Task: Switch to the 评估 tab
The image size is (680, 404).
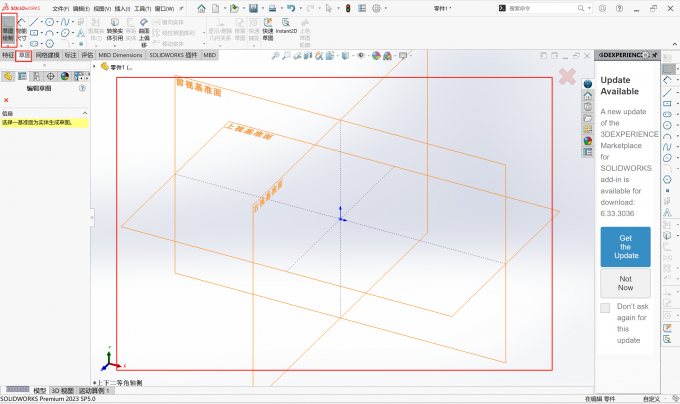Action: [x=87, y=55]
